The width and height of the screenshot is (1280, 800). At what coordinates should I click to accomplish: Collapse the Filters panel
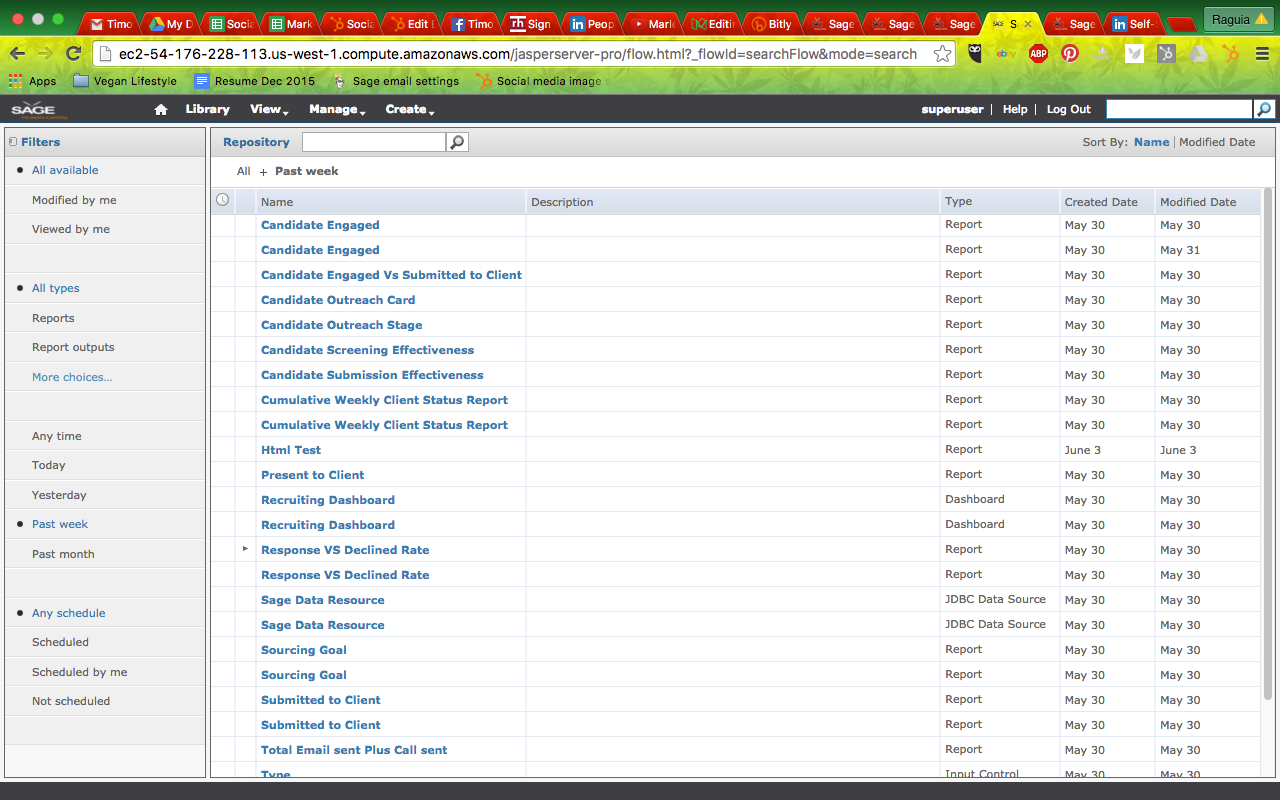point(12,142)
